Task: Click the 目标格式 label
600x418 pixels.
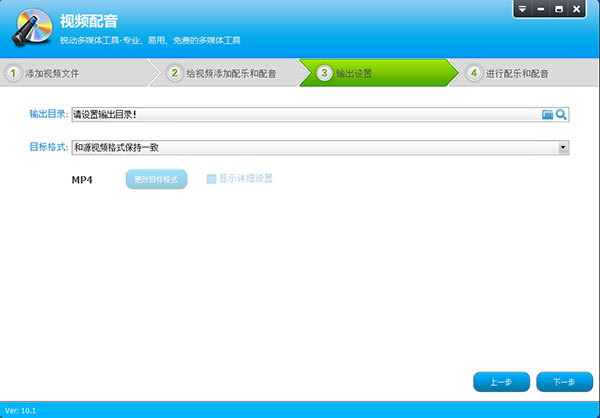Action: click(49, 147)
